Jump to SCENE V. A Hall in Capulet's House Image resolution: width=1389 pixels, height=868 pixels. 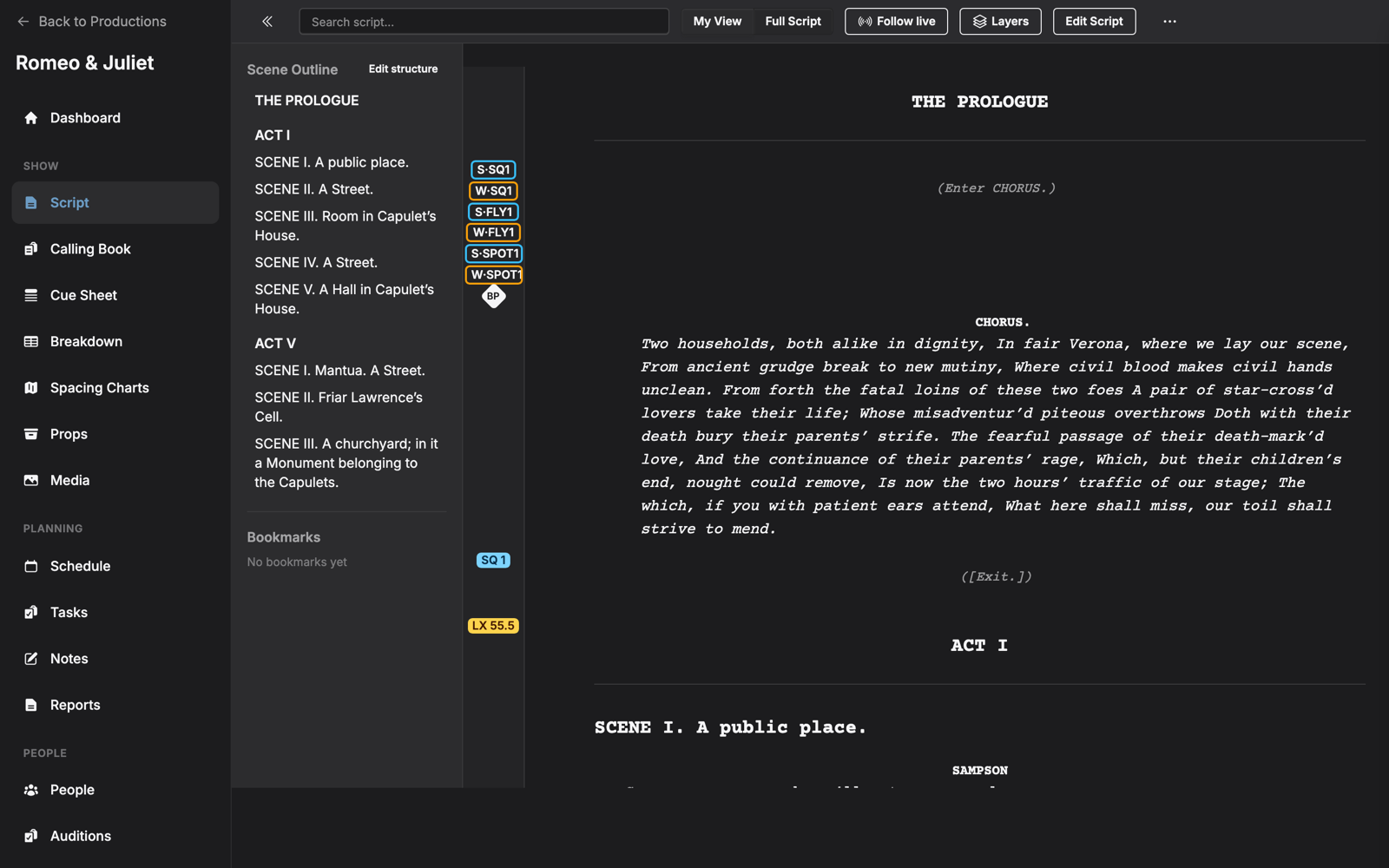tap(345, 299)
